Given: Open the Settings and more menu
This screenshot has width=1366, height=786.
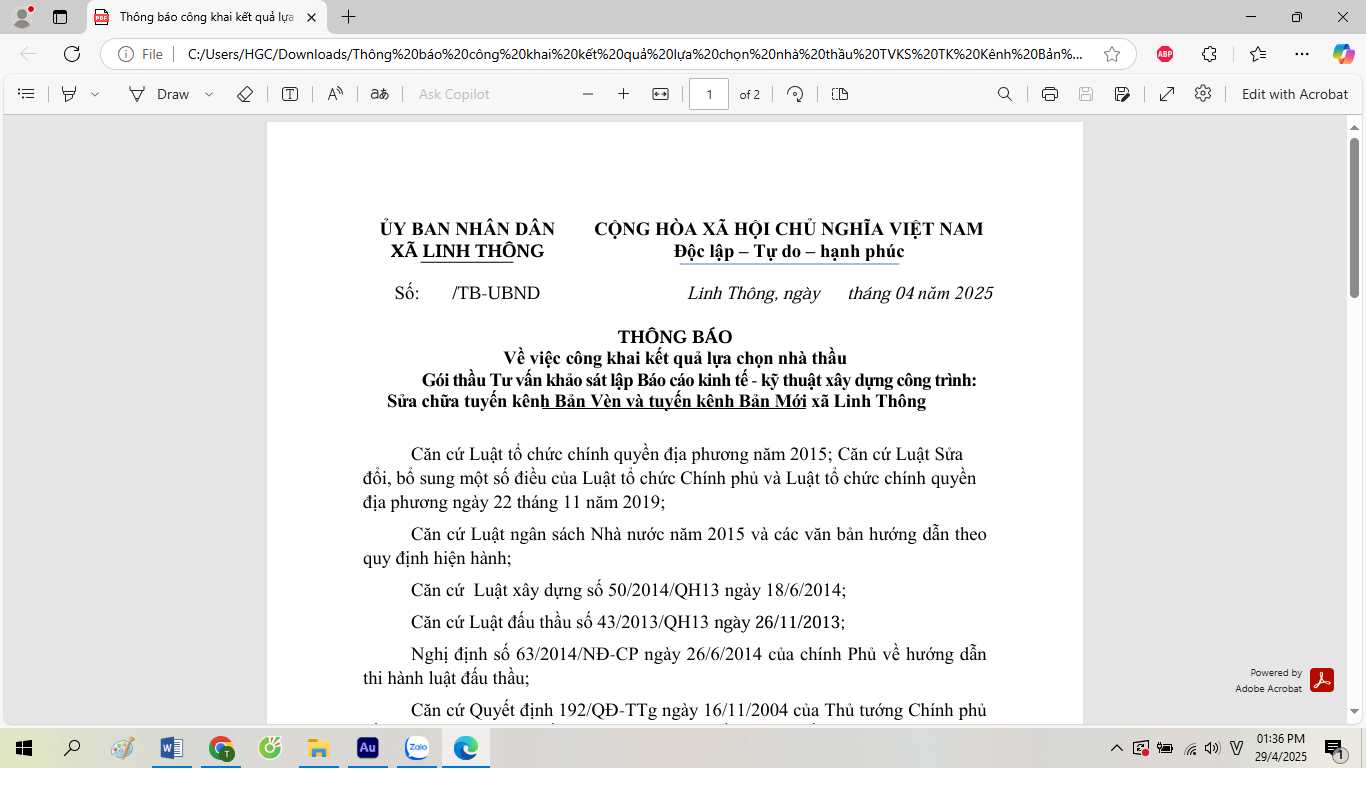Looking at the screenshot, I should click(x=1301, y=54).
